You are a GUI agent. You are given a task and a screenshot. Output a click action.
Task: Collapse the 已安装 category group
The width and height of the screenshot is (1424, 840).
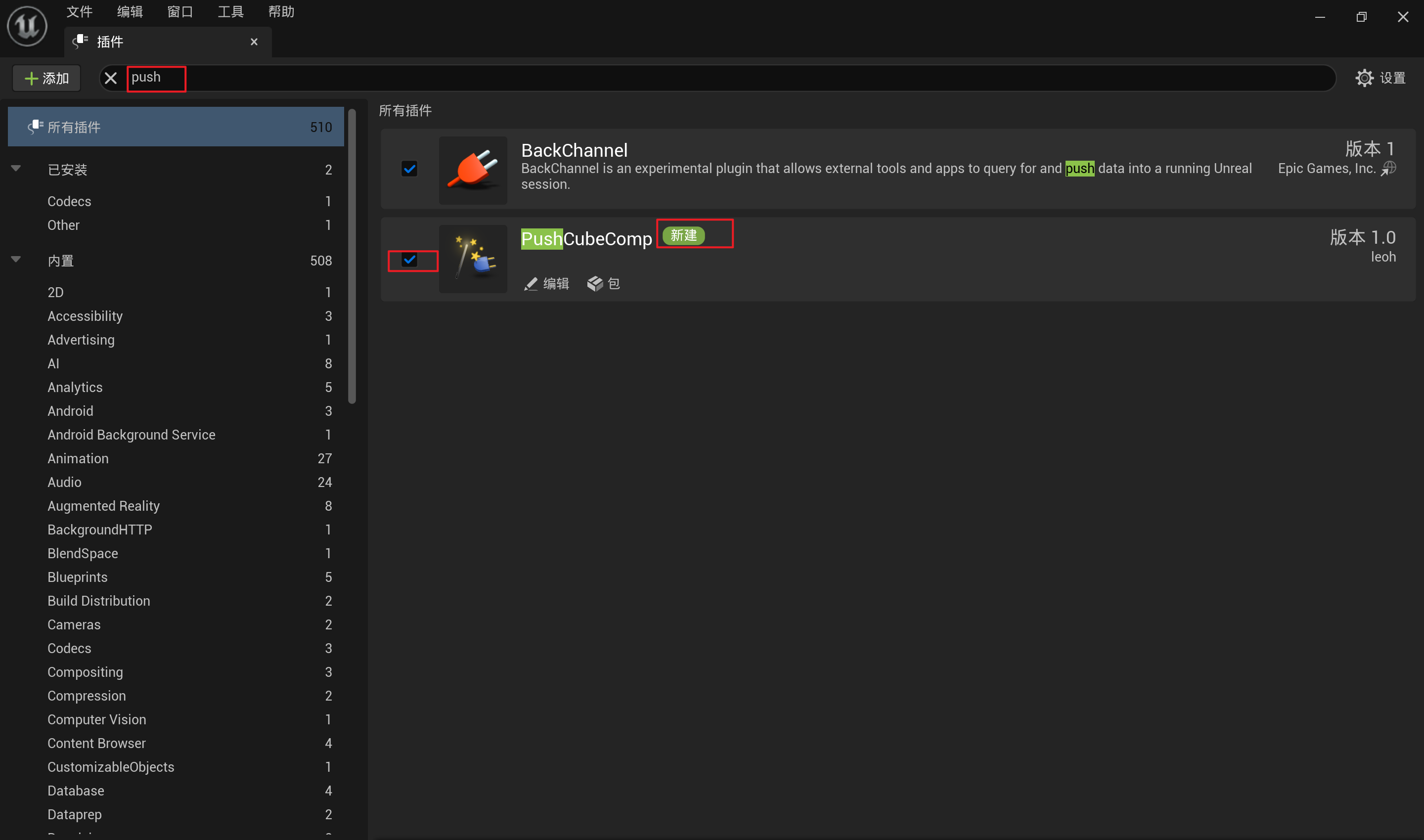pos(16,169)
